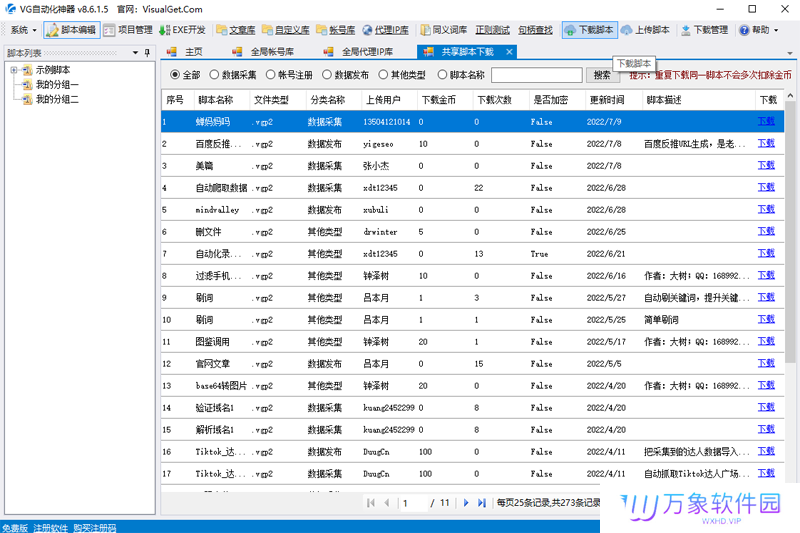Viewport: 800px width, 533px height.
Task: Select 我的分组二 in the script tree
Action: (57, 99)
